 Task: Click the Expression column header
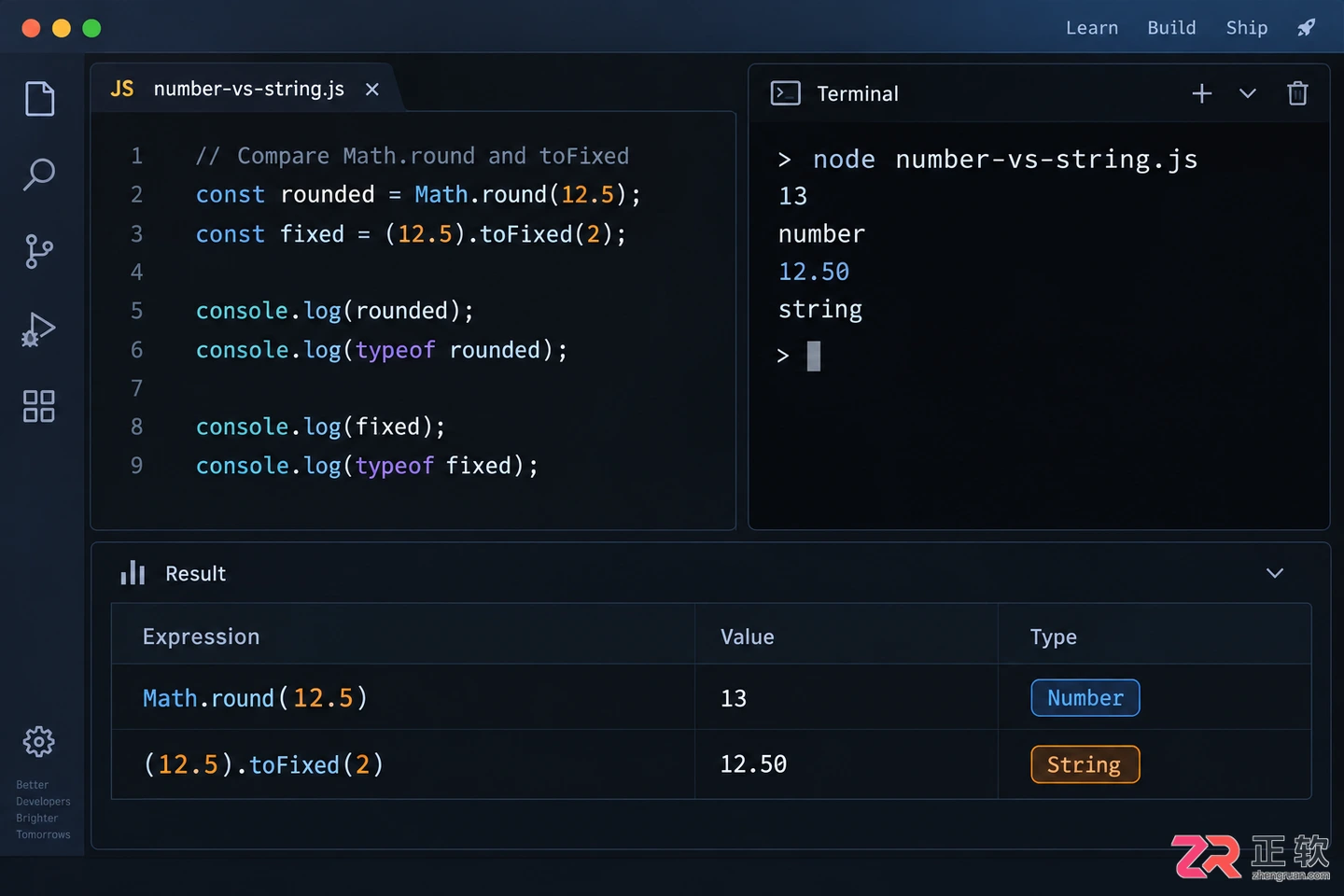point(202,637)
